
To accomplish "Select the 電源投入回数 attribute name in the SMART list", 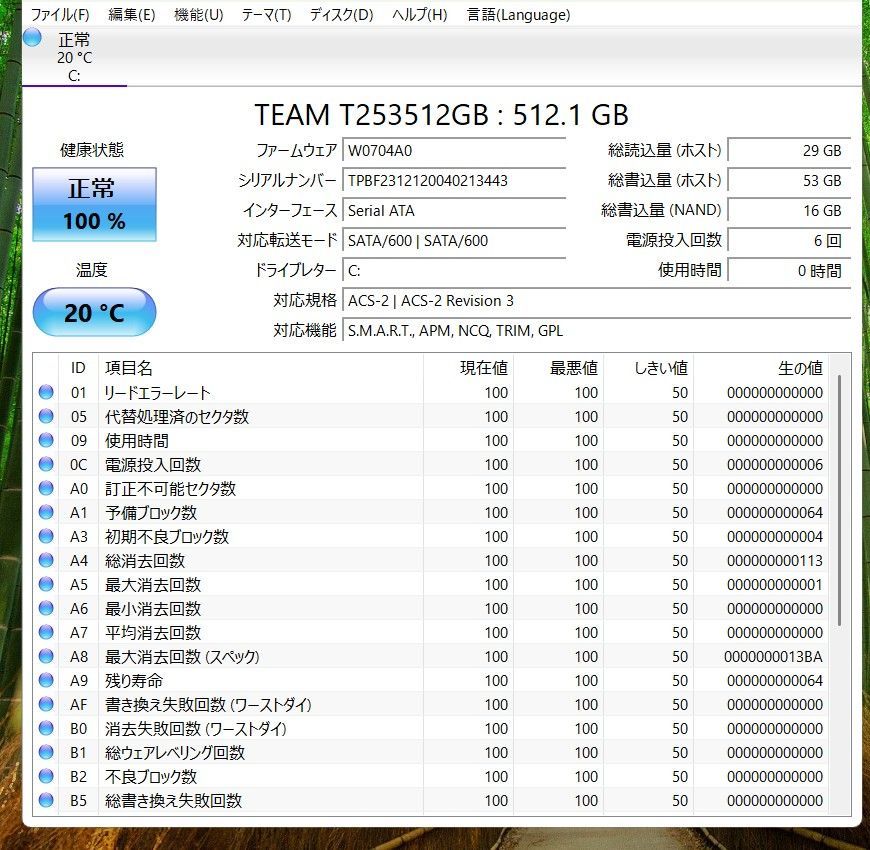I will point(153,464).
